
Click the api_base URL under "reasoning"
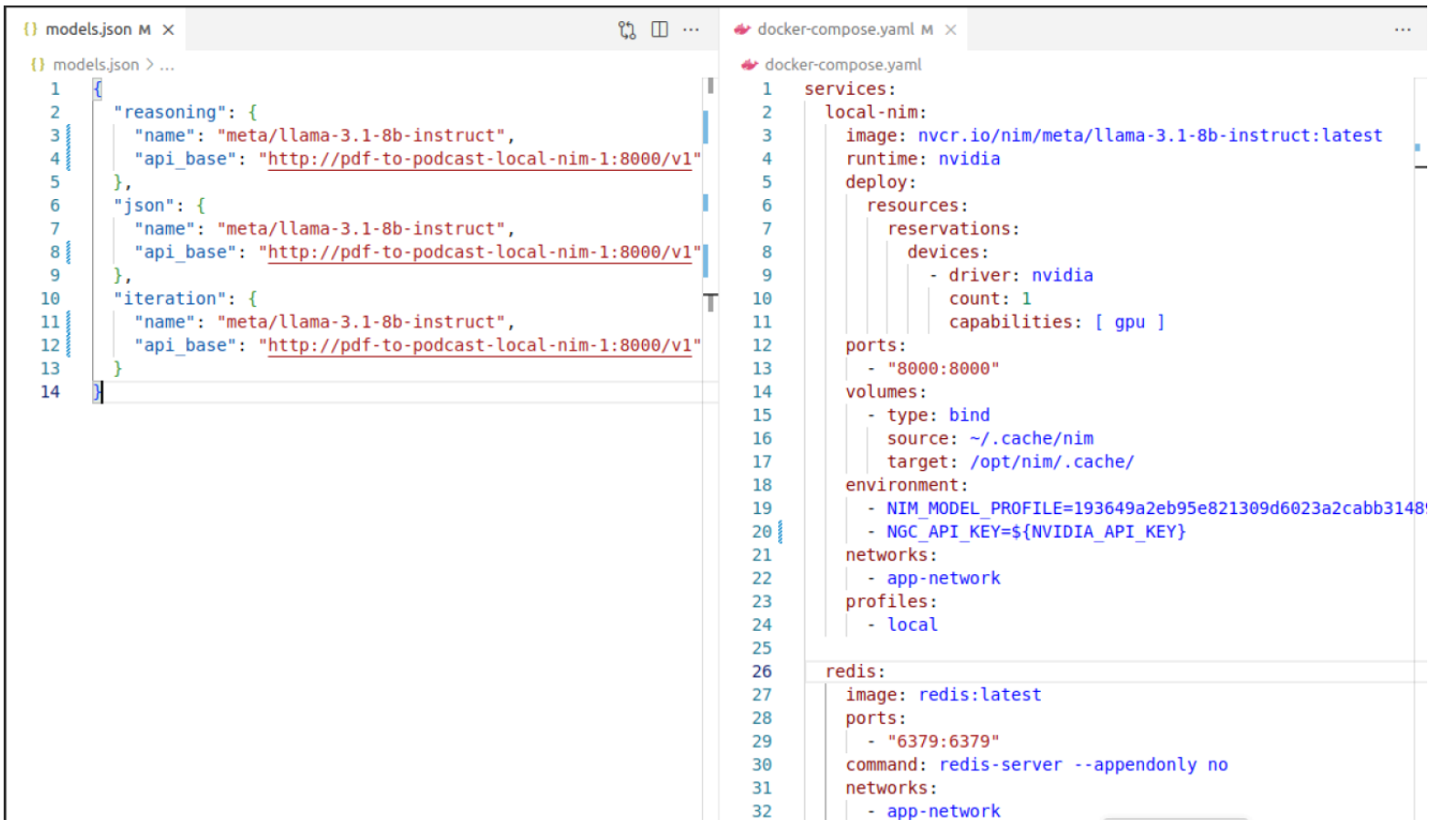point(479,159)
